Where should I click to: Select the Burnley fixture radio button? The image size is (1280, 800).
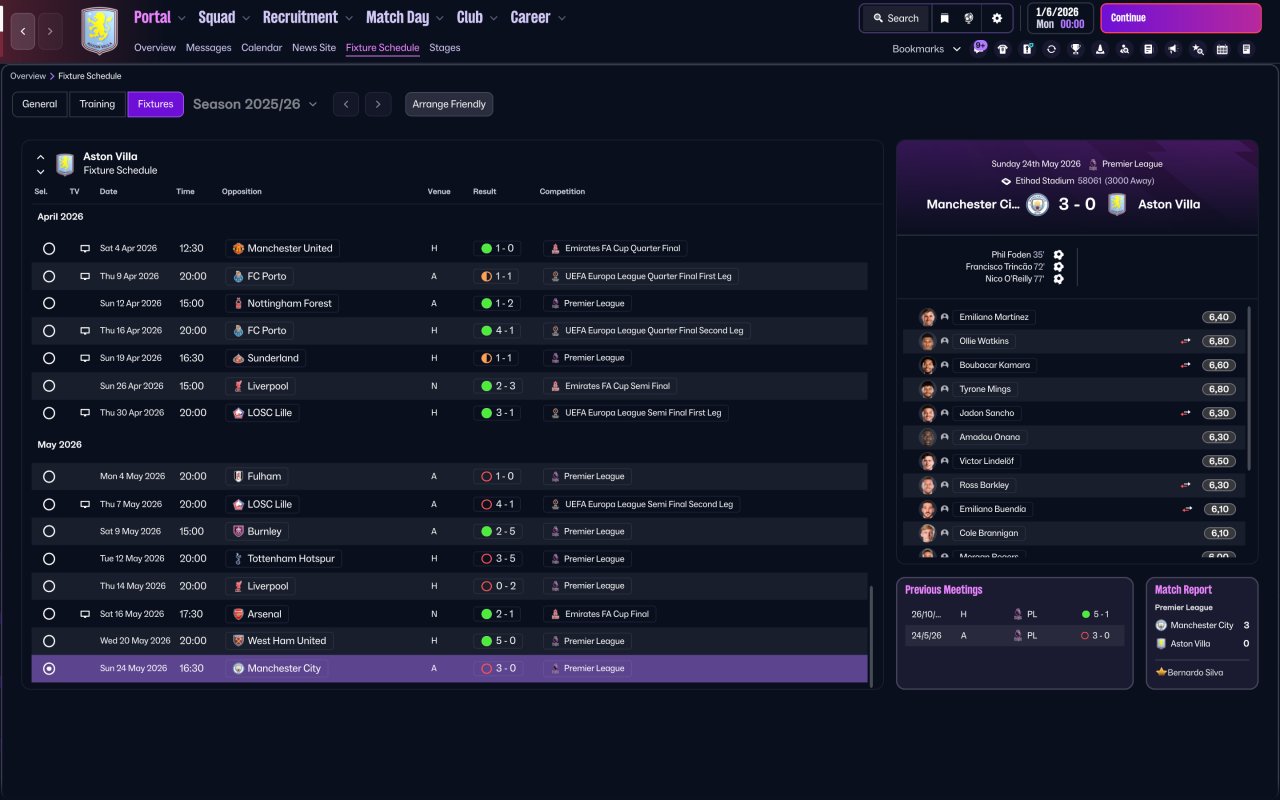point(49,532)
